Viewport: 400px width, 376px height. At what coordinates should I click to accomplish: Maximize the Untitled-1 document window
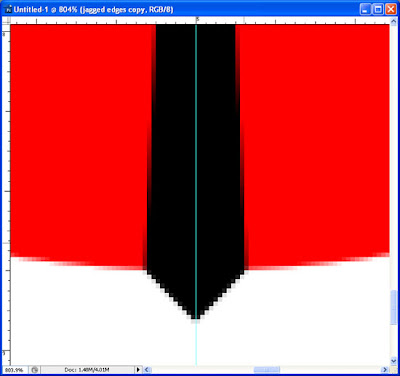[x=378, y=9]
